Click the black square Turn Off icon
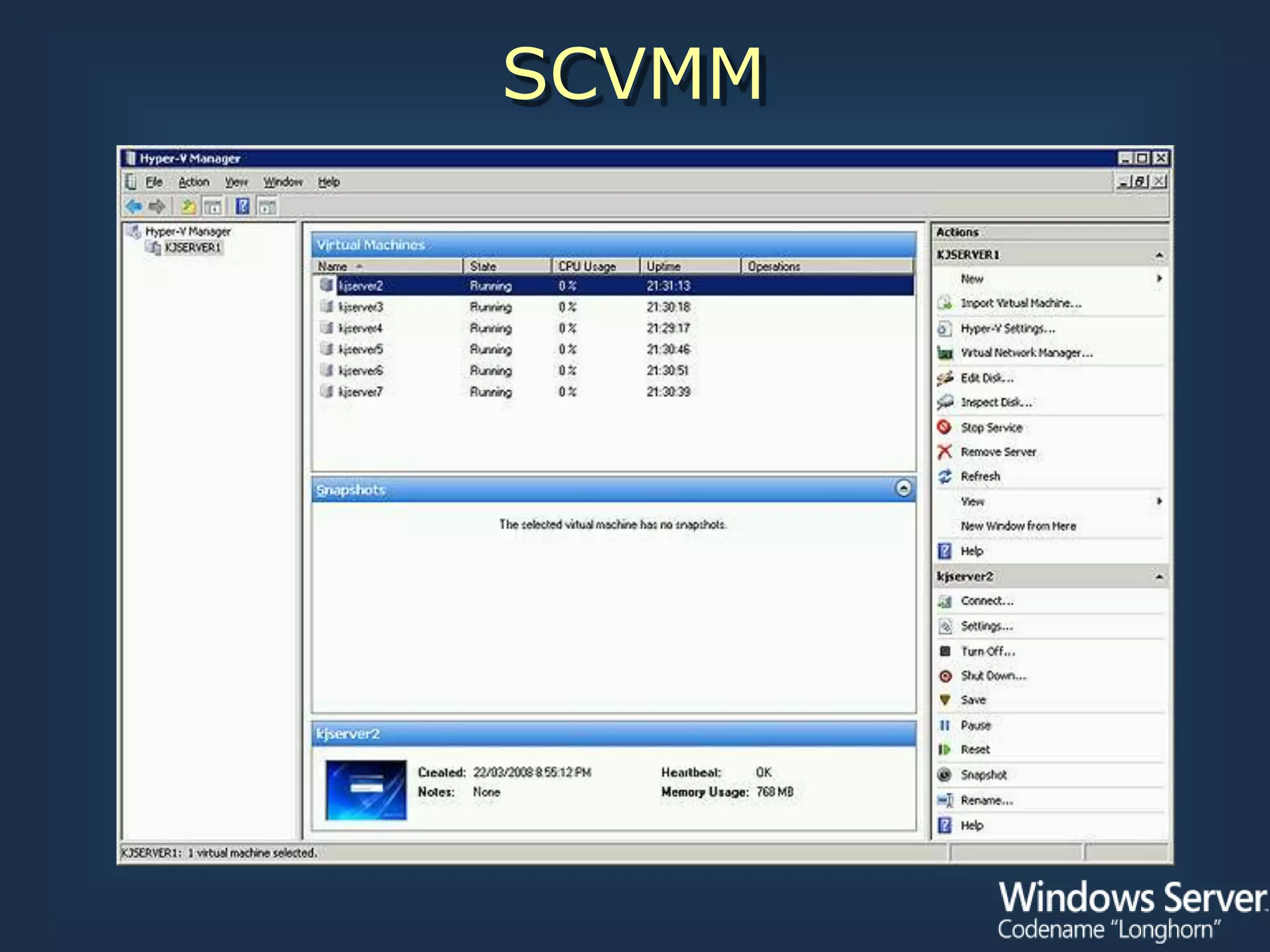The height and width of the screenshot is (952, 1270). click(x=945, y=651)
